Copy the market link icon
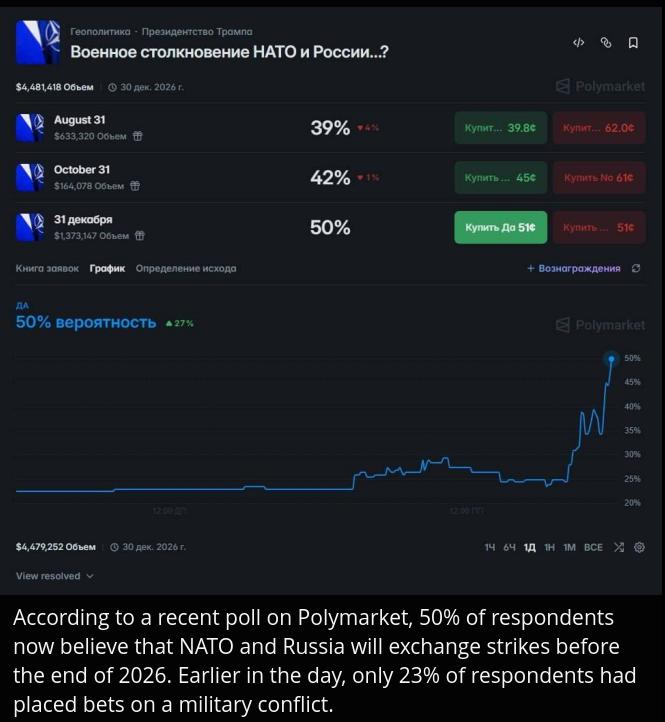The image size is (665, 722). (x=606, y=43)
